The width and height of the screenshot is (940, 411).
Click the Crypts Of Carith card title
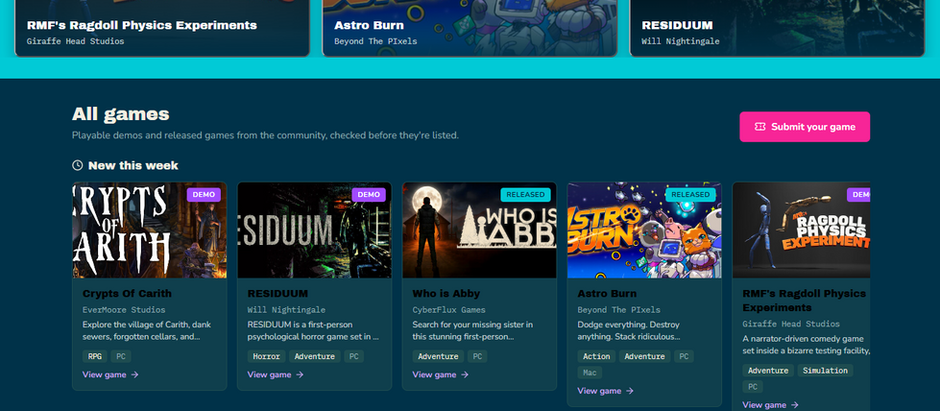click(x=127, y=294)
